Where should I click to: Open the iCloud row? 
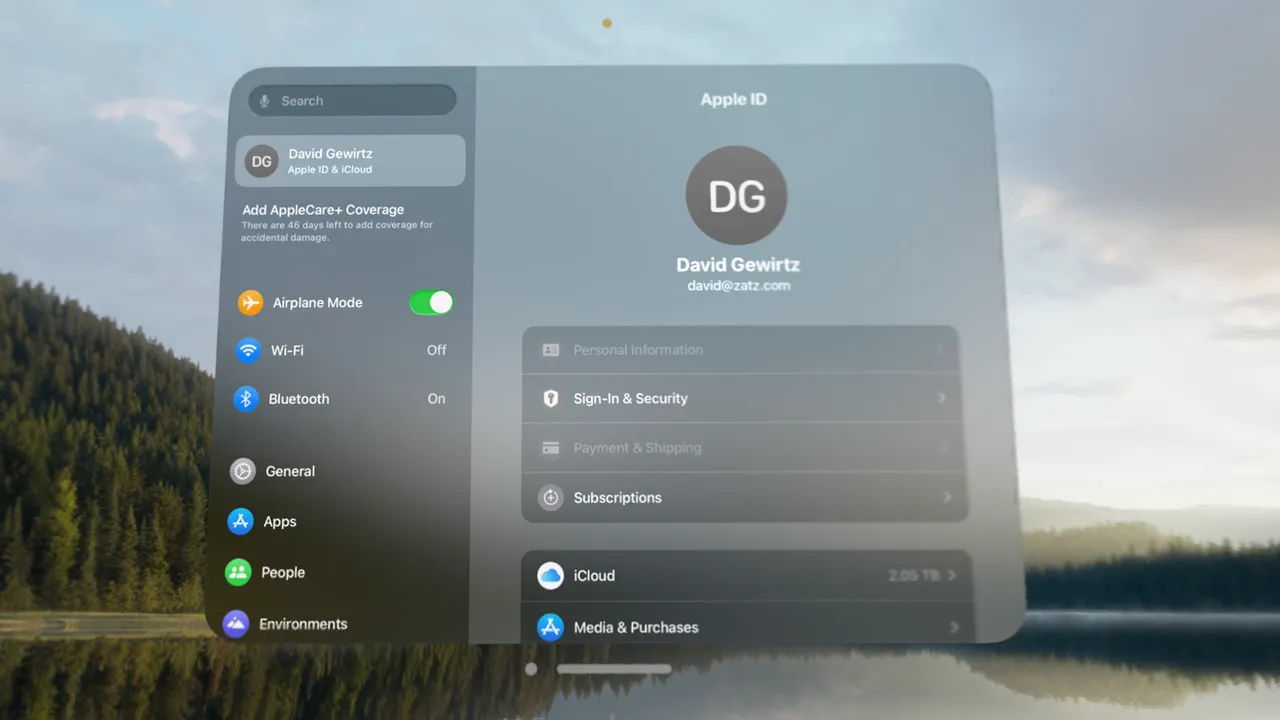[x=747, y=575]
